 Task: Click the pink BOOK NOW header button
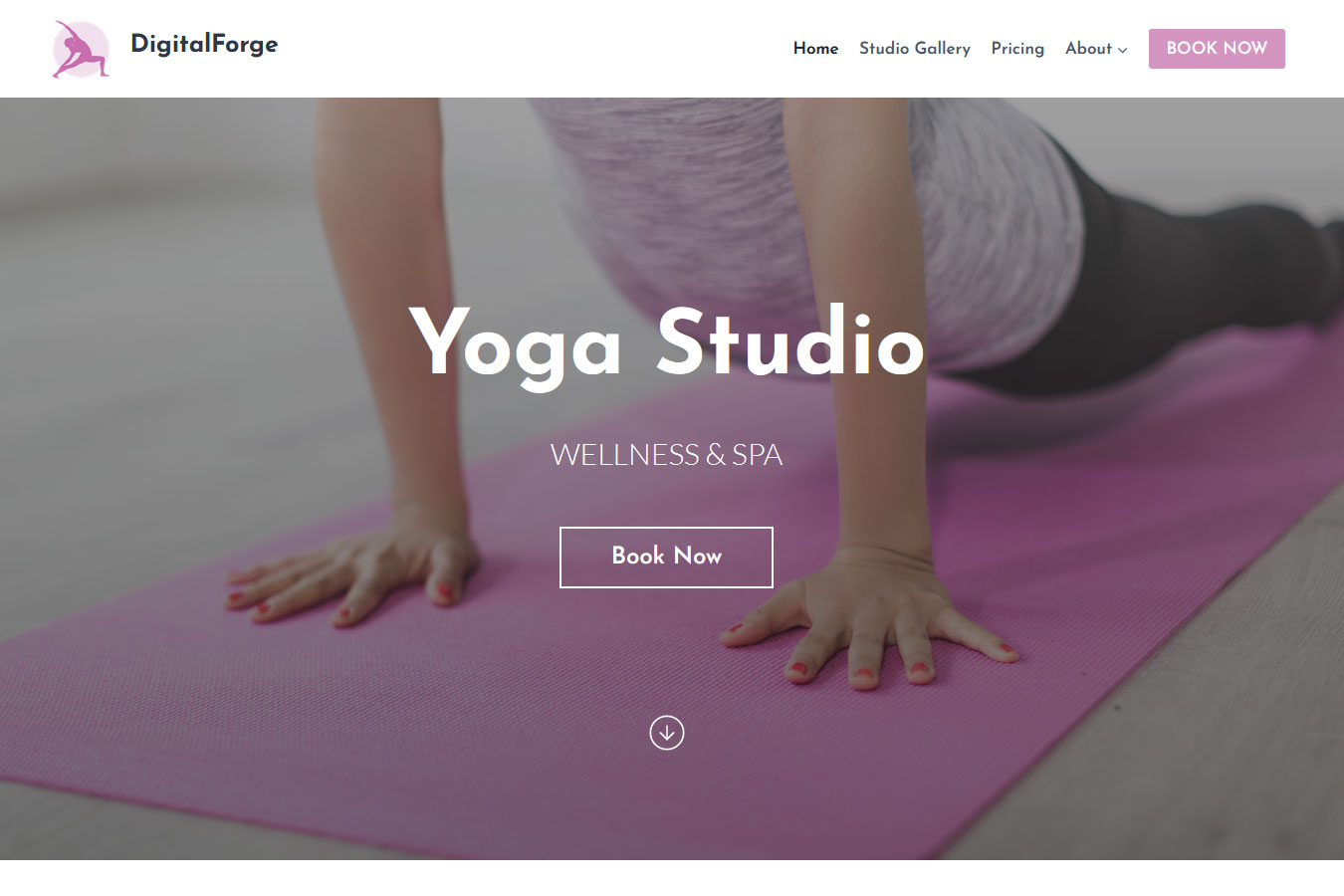pyautogui.click(x=1217, y=49)
